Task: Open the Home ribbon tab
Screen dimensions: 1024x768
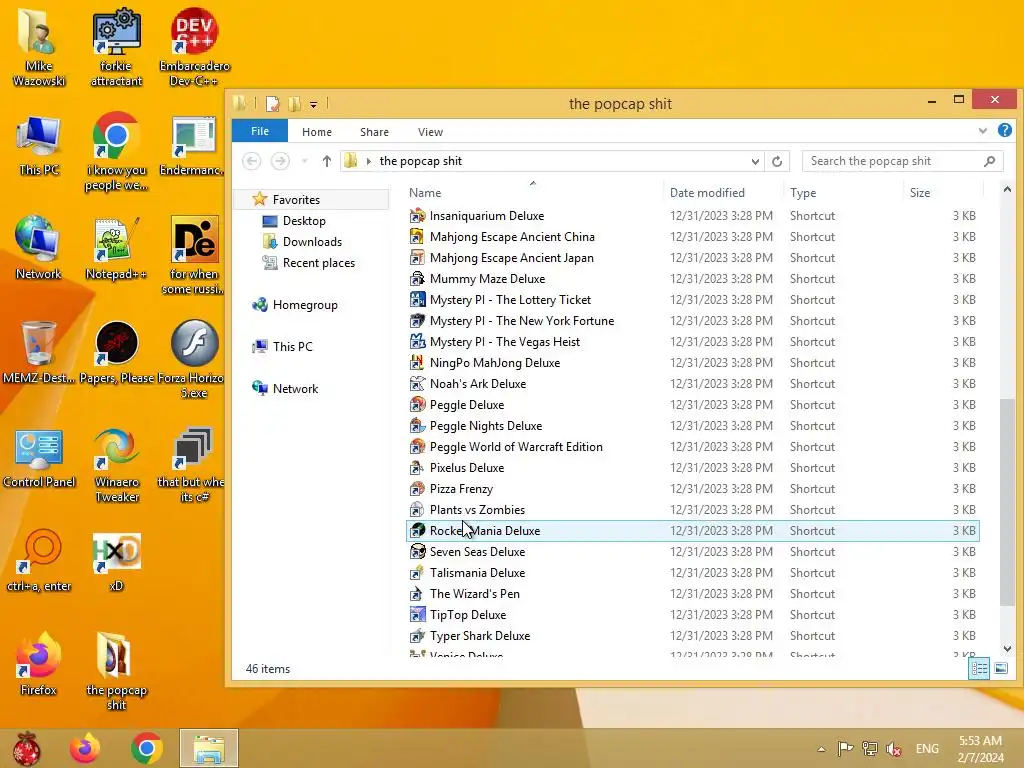Action: 317,132
